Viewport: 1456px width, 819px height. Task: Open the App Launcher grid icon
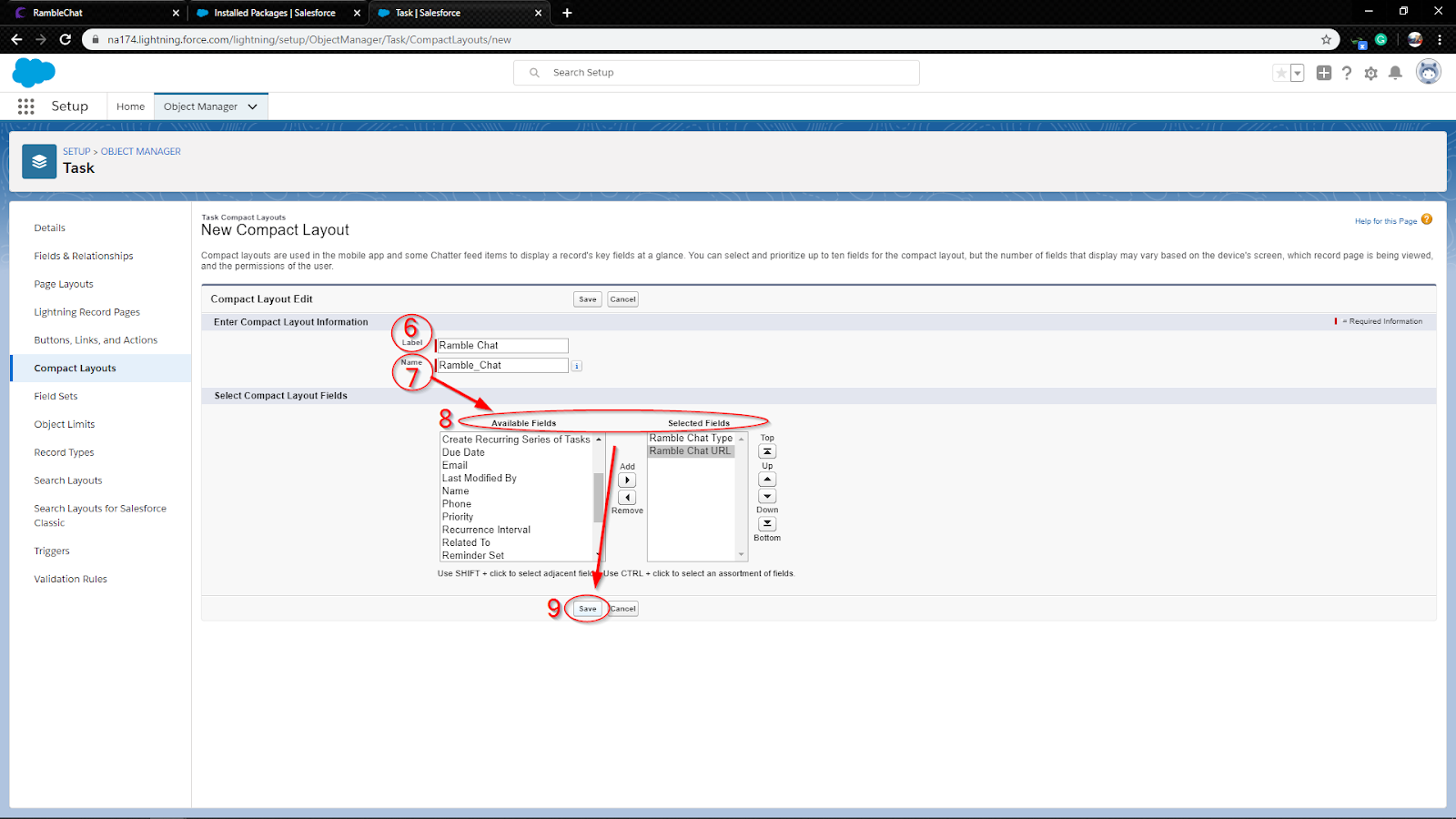(x=25, y=106)
